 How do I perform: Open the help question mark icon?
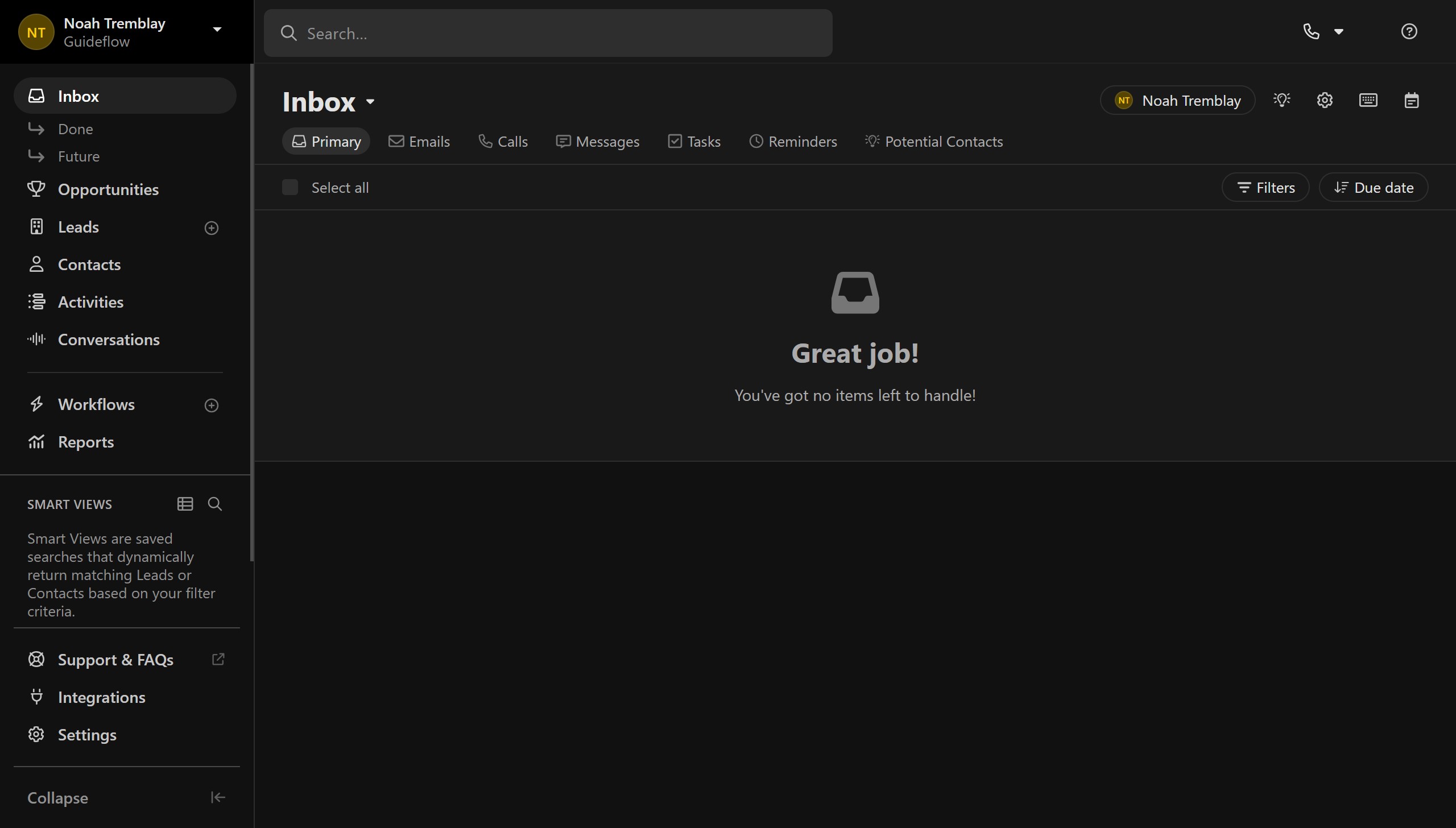1409,31
